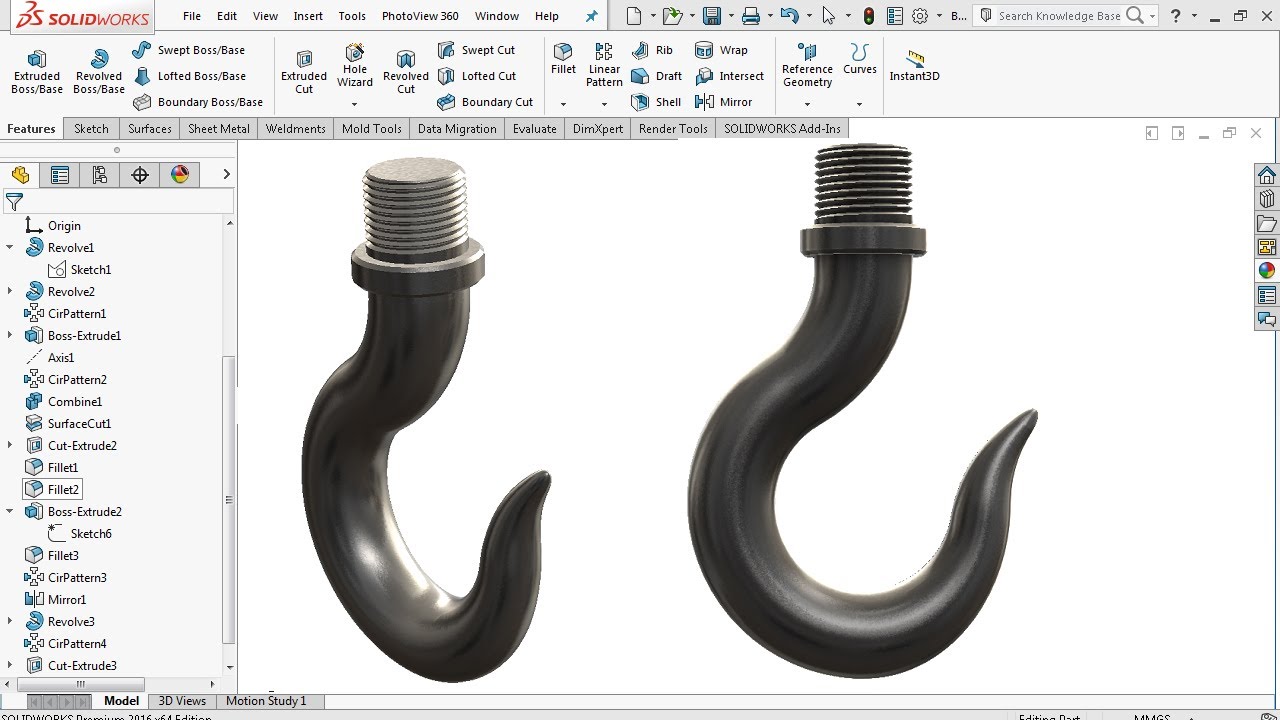Select the Shell tool
1280x720 pixels.
point(657,102)
